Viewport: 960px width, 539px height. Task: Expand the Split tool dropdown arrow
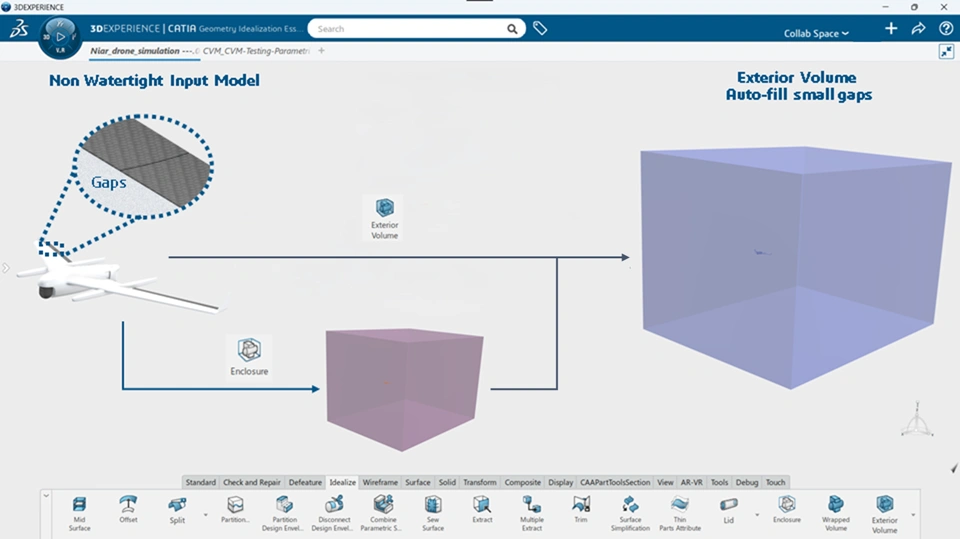[205, 515]
